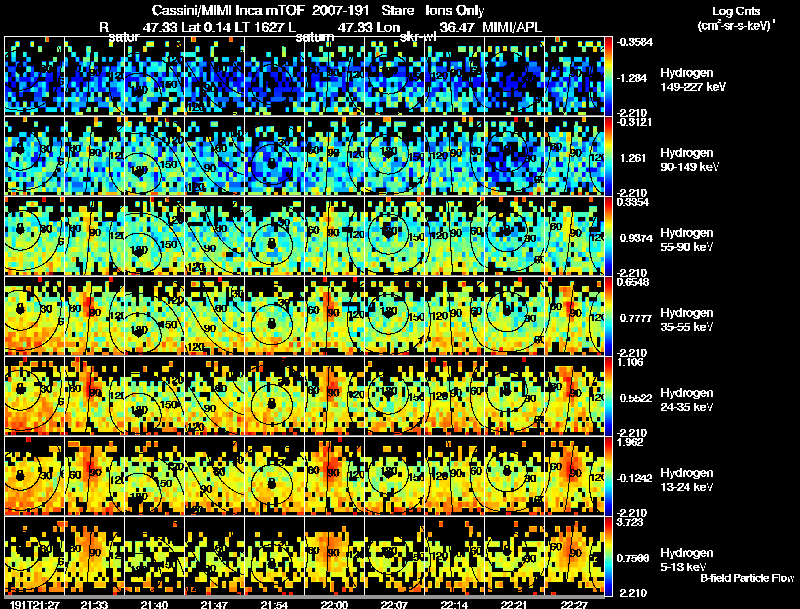Click the 'B-field Particle Flow' caption
The image size is (800, 609).
click(747, 578)
